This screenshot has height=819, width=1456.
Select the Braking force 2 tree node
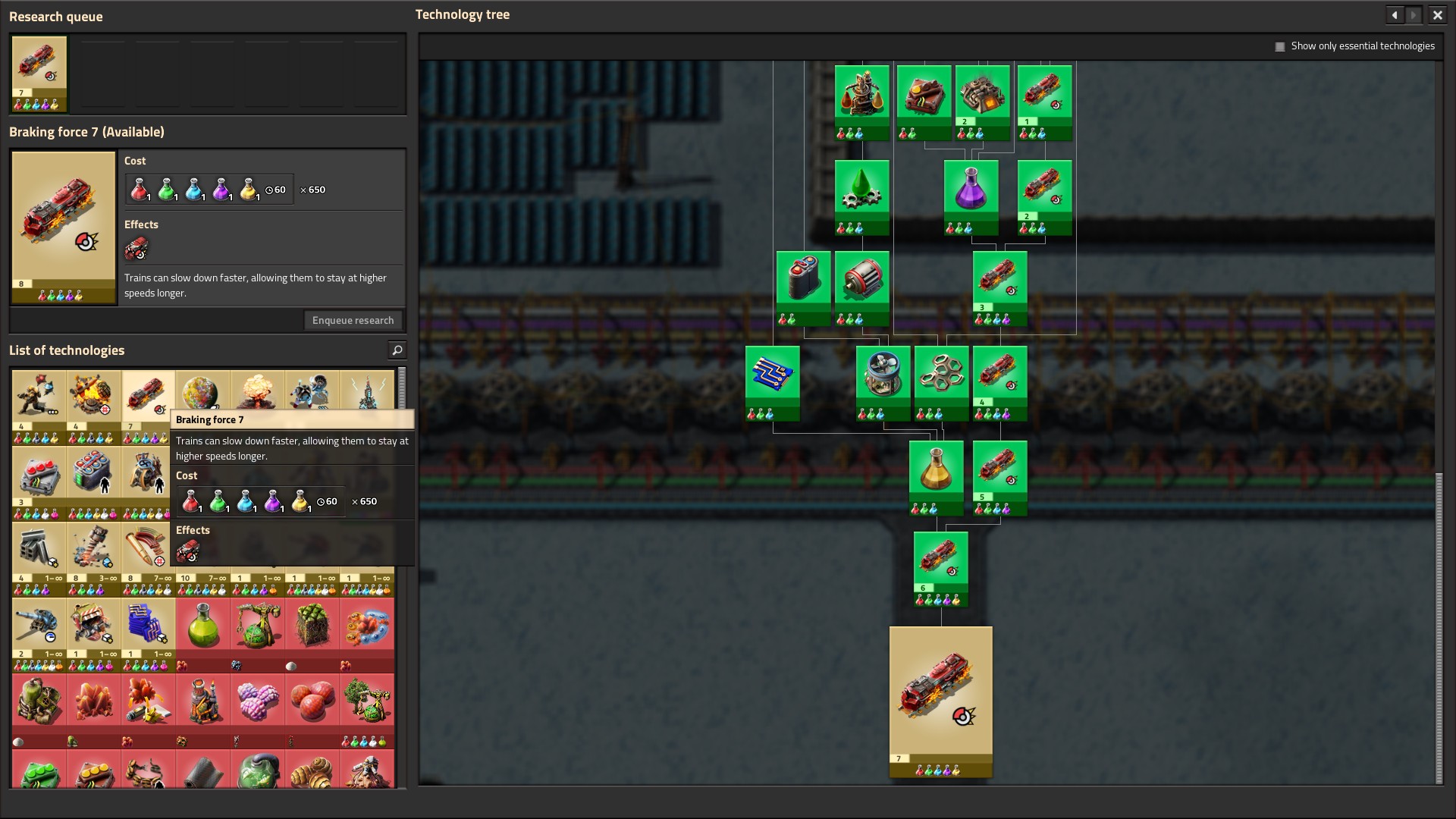[1044, 197]
